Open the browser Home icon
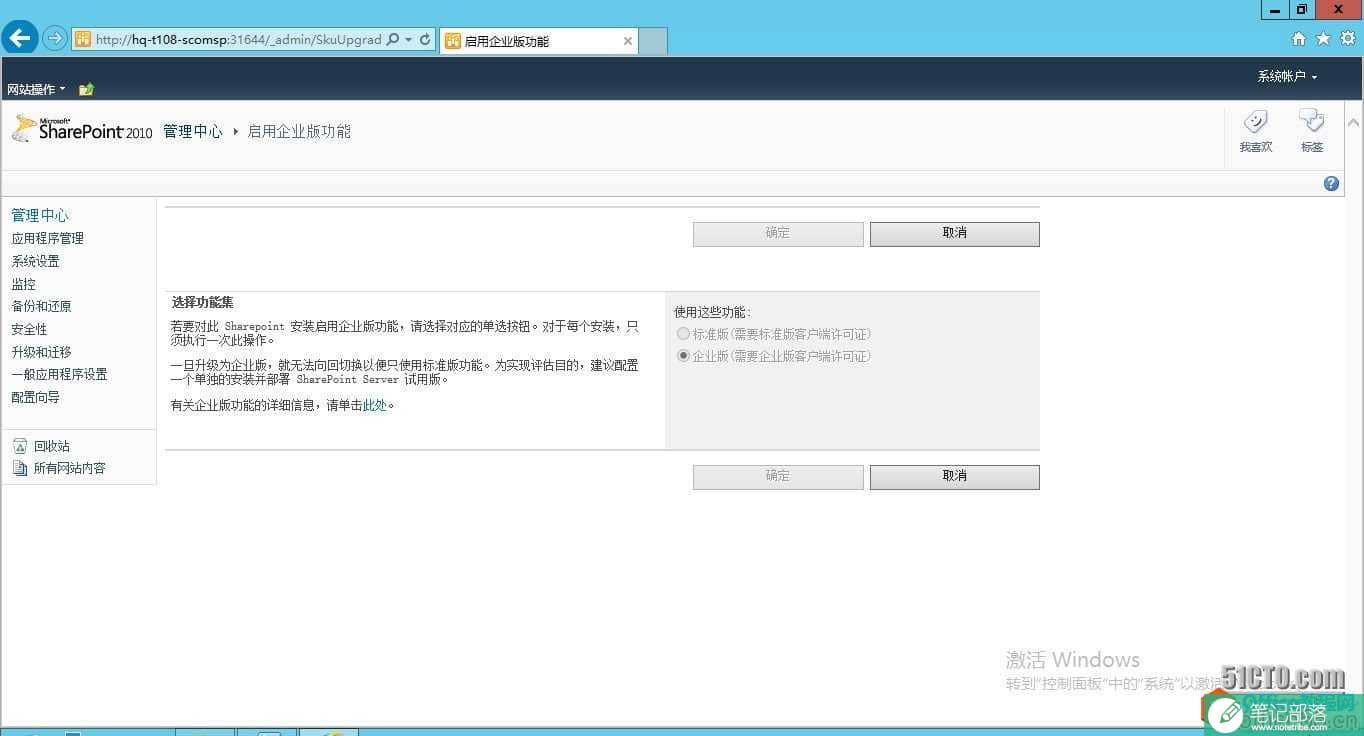Viewport: 1364px width, 736px height. click(x=1298, y=38)
